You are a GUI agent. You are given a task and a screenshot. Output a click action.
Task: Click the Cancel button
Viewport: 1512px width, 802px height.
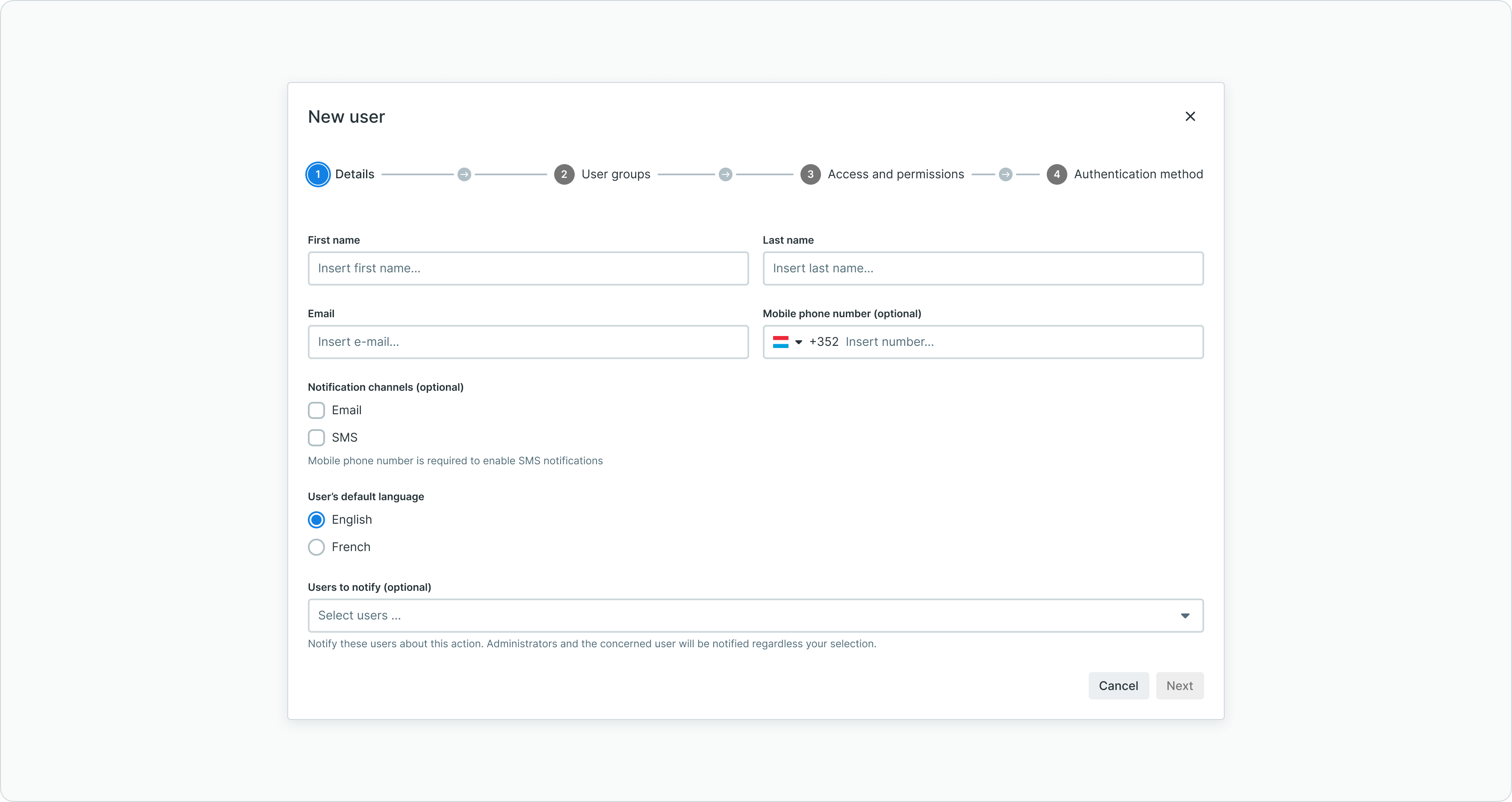pos(1118,685)
